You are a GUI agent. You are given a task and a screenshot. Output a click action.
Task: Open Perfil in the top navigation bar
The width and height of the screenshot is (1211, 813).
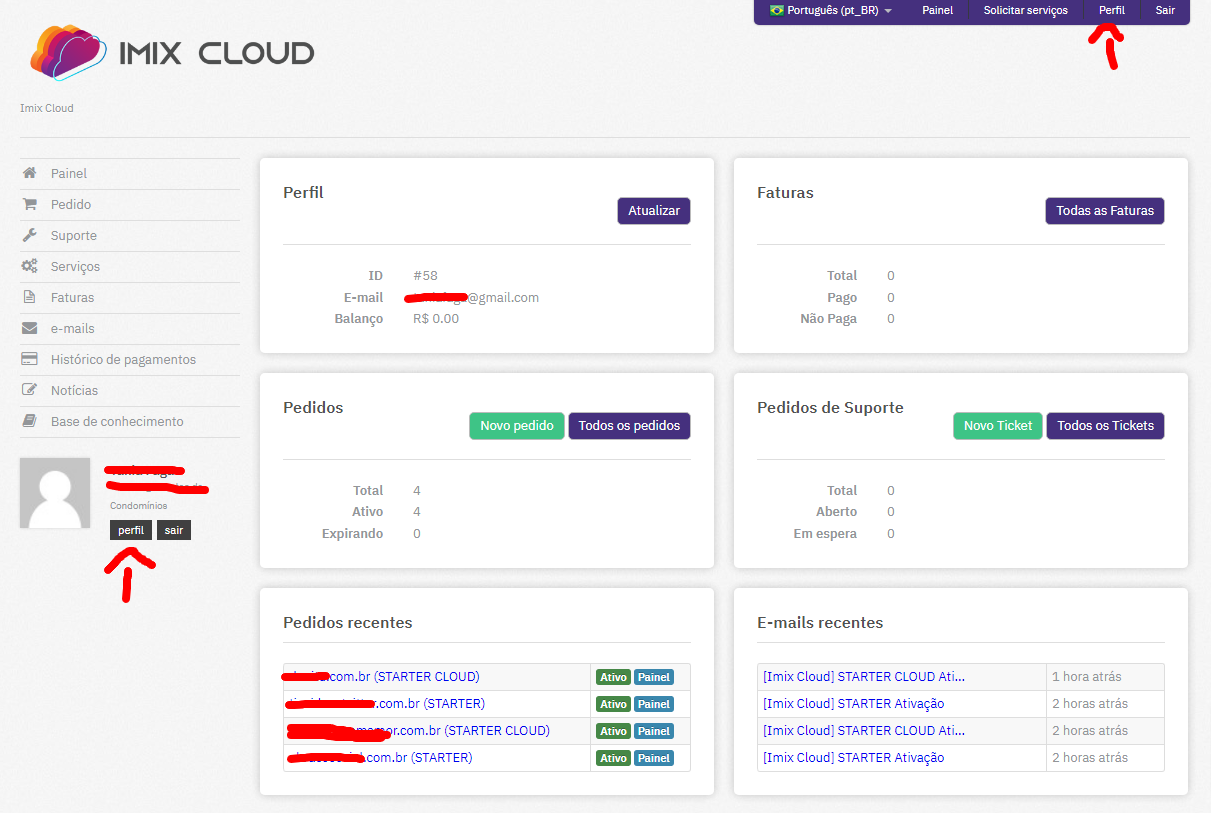click(x=1111, y=10)
